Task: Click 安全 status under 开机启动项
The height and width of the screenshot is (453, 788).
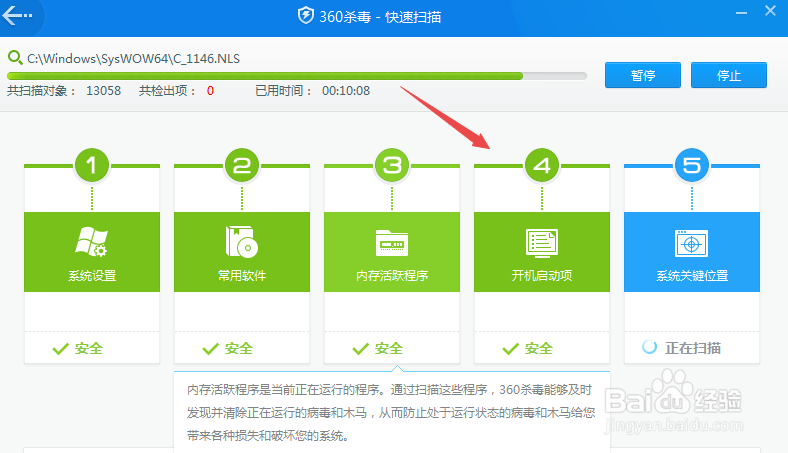Action: 539,348
